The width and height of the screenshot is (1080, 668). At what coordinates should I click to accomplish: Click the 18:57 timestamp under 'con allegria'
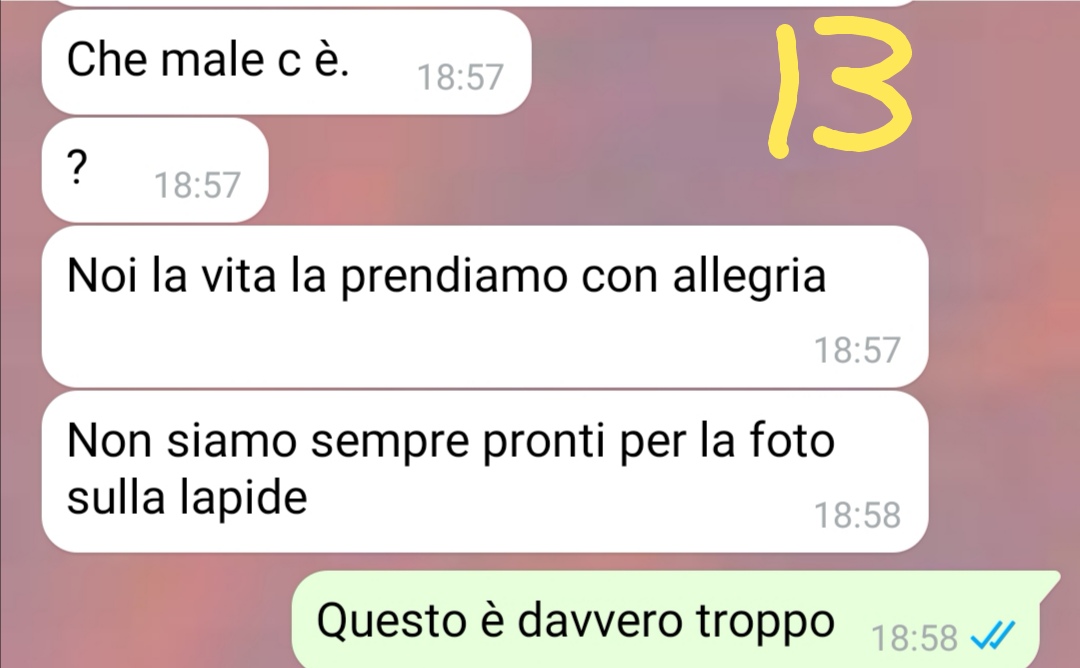coord(857,350)
